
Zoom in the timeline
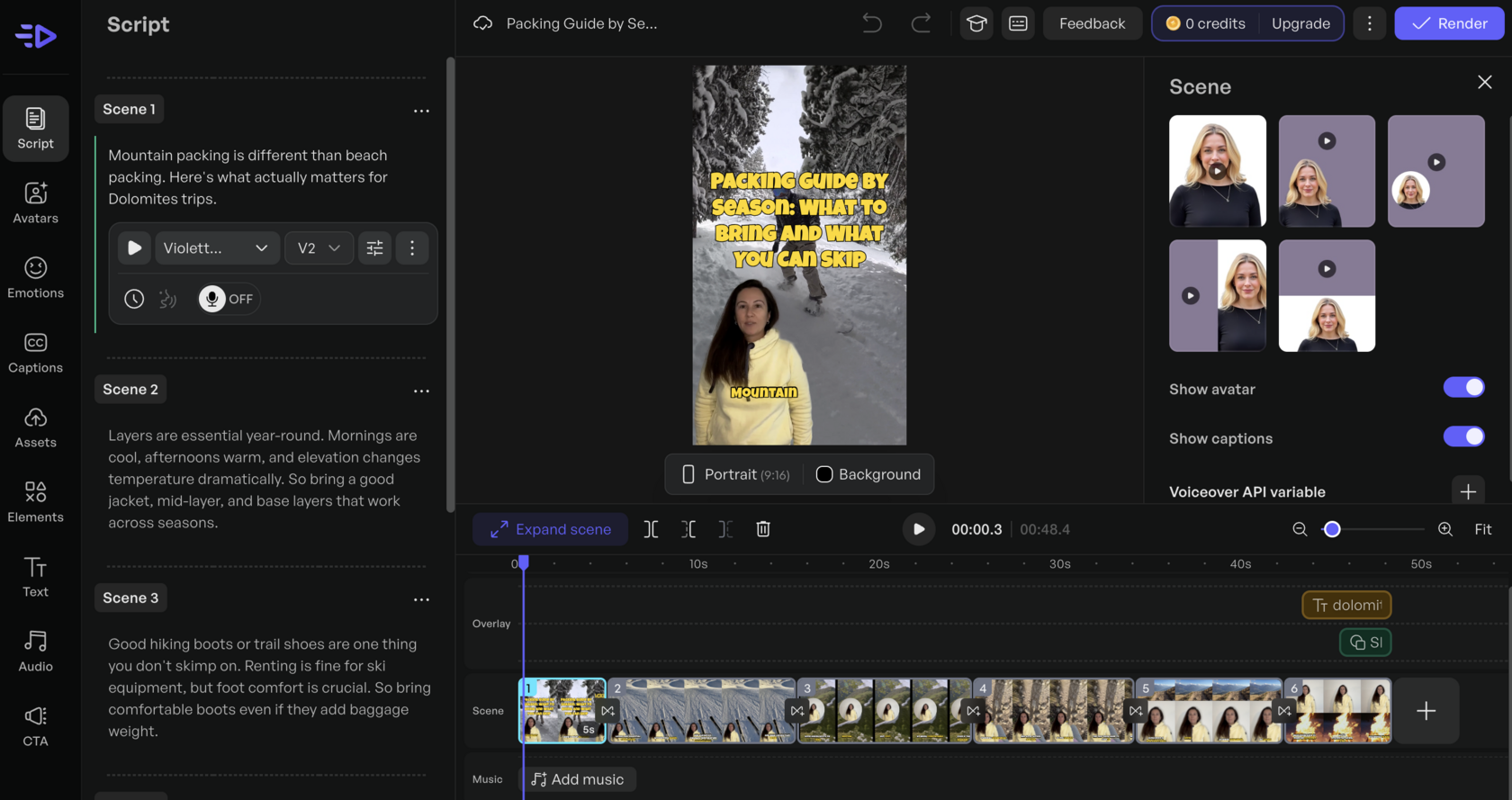pyautogui.click(x=1445, y=529)
